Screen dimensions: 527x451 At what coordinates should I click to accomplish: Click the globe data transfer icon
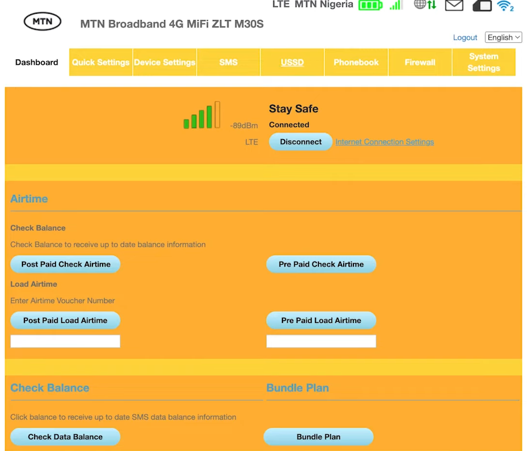(425, 5)
